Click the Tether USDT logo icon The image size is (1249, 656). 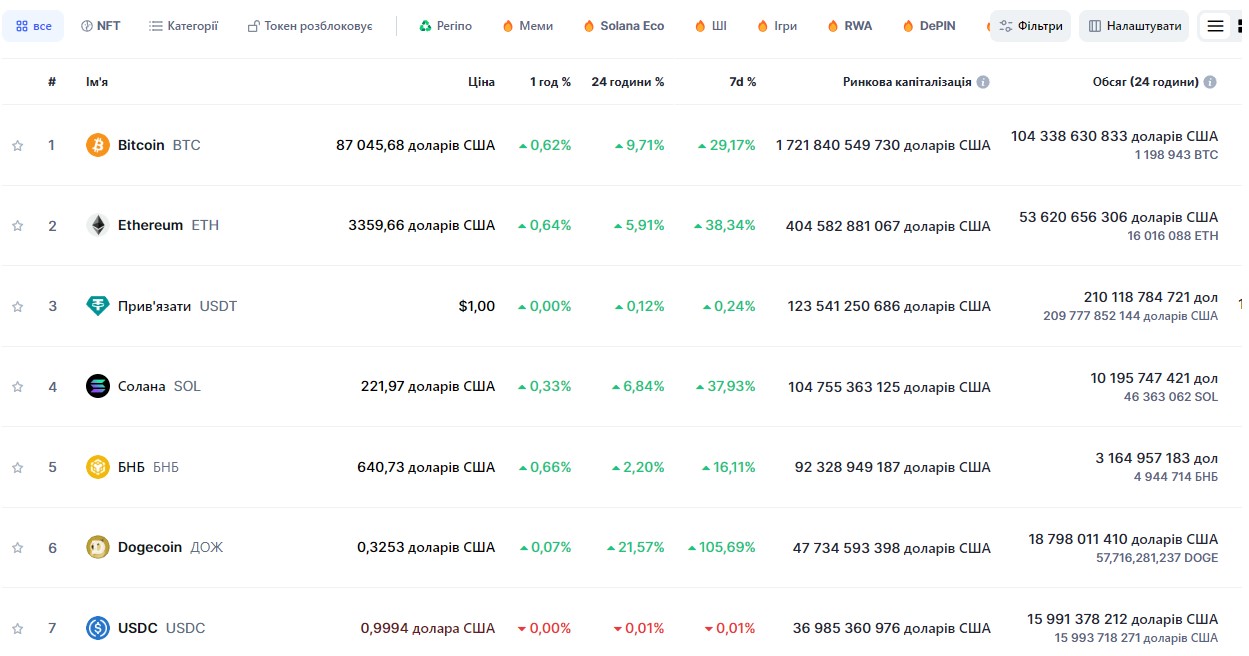pyautogui.click(x=97, y=306)
